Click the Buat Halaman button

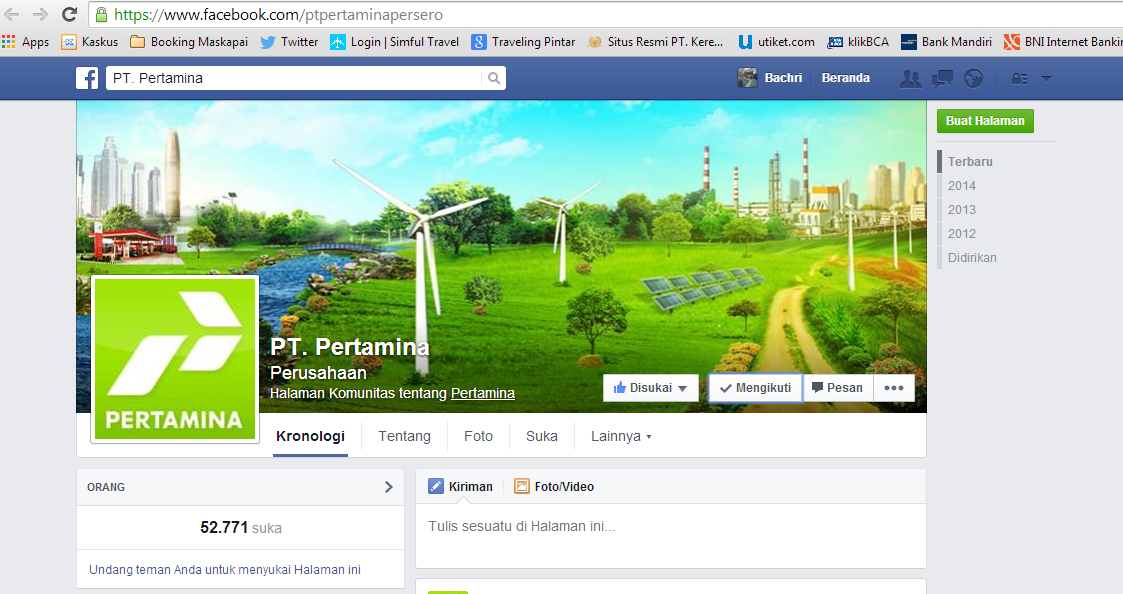pos(985,121)
